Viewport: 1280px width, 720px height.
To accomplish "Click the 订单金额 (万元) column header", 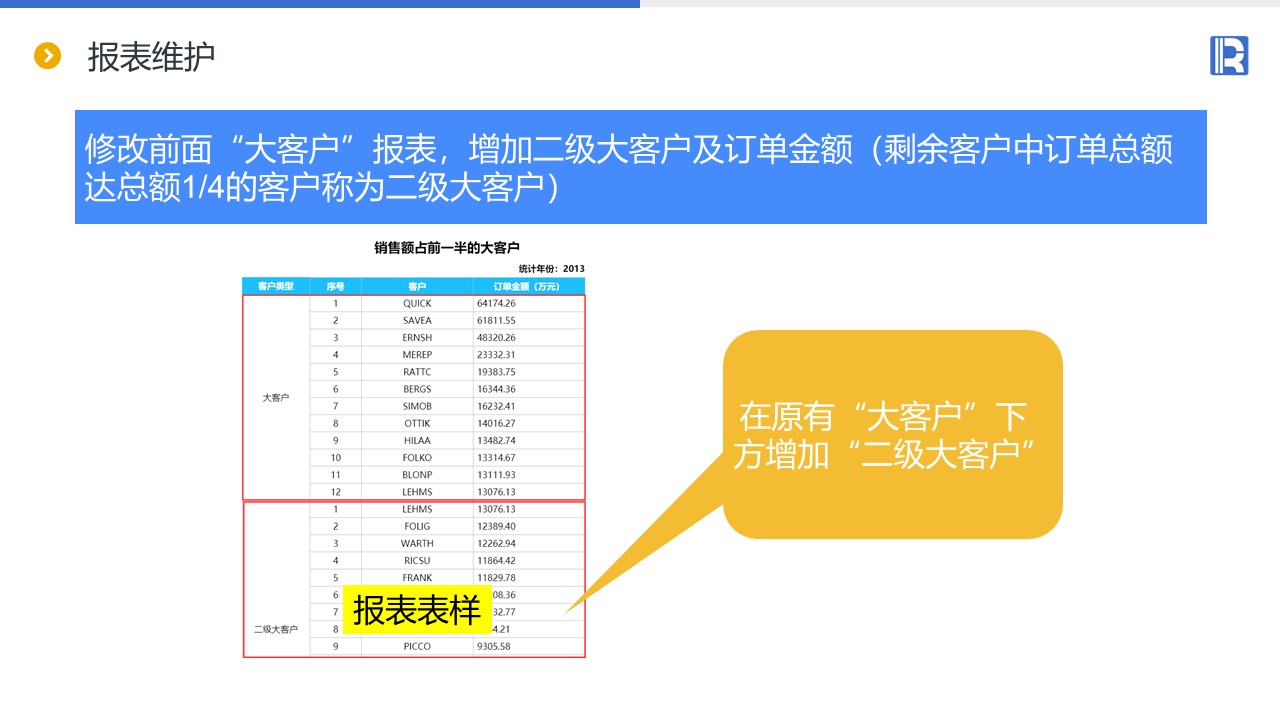I will click(x=529, y=286).
